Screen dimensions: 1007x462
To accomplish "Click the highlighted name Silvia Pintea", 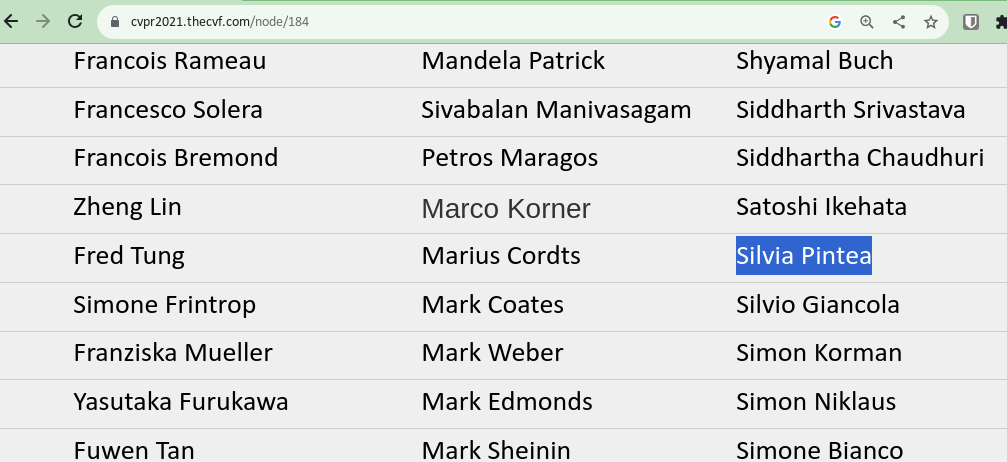I will pos(803,256).
